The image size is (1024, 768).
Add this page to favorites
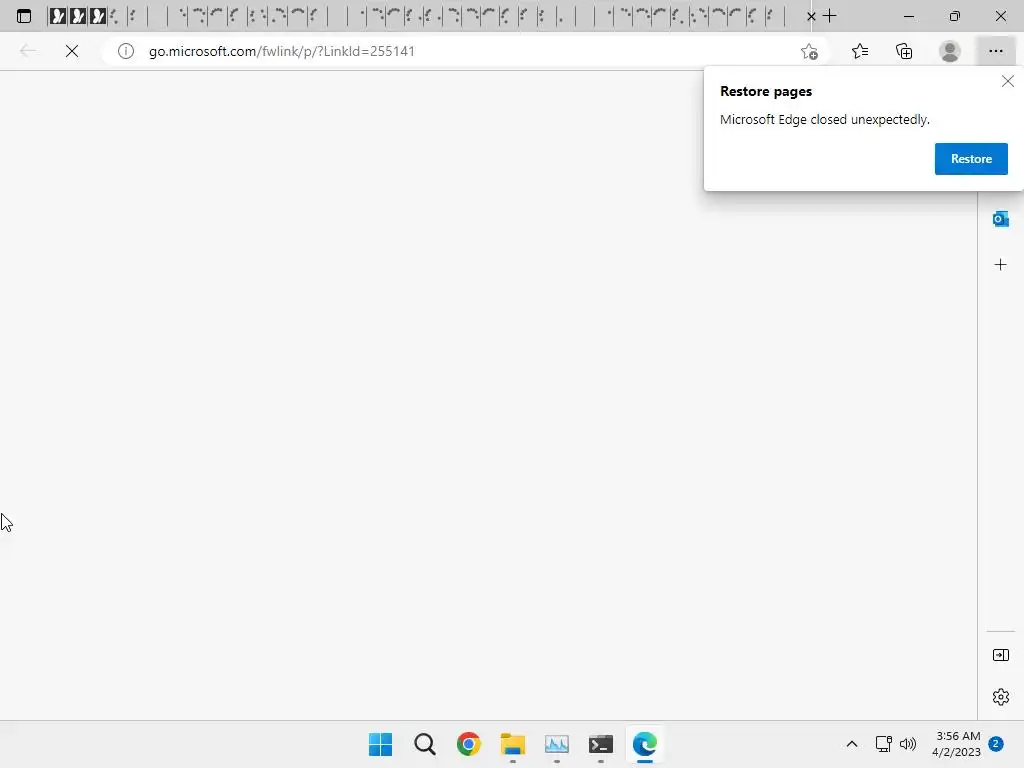[x=809, y=51]
